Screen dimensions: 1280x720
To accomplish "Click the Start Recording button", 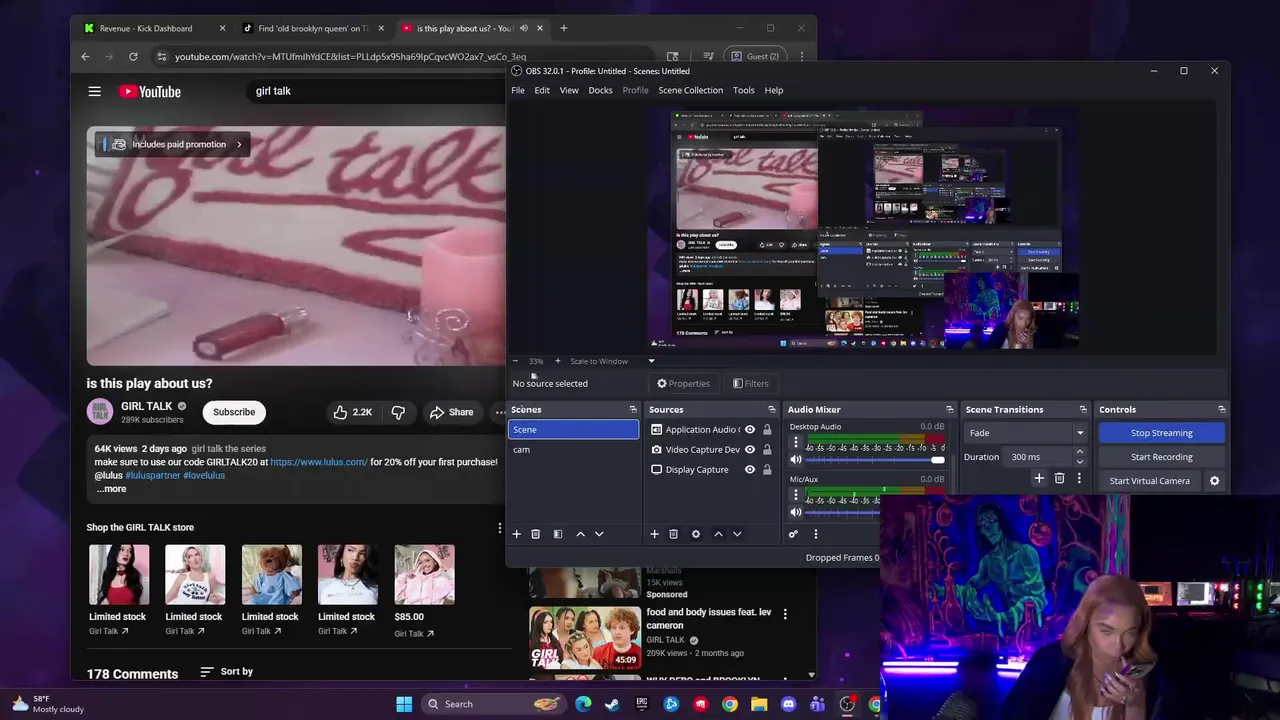I will coord(1161,457).
